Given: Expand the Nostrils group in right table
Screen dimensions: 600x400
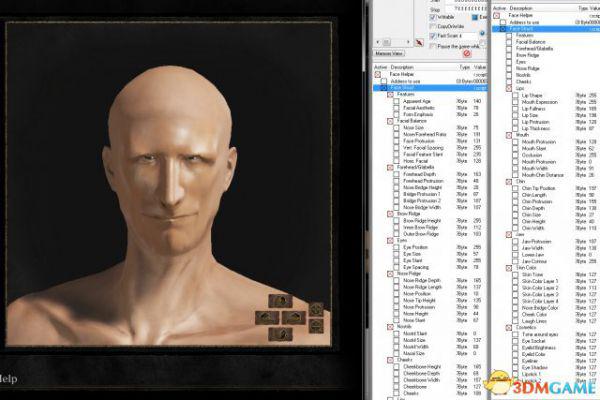Looking at the screenshot, I should pos(509,75).
